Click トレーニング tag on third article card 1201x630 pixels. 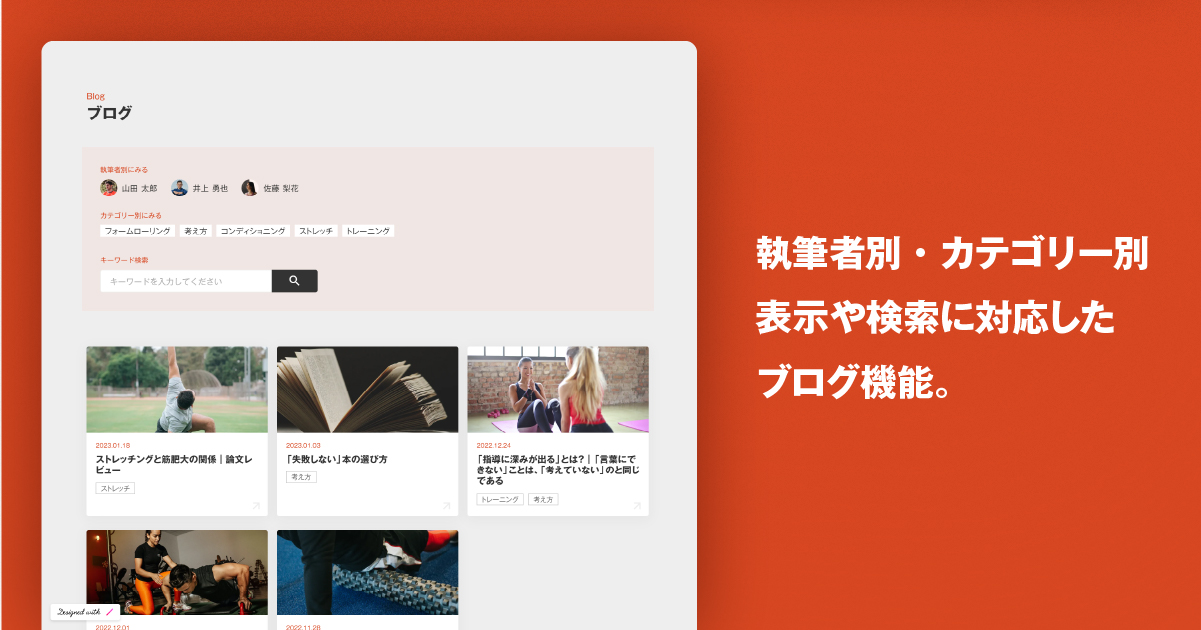pos(500,499)
